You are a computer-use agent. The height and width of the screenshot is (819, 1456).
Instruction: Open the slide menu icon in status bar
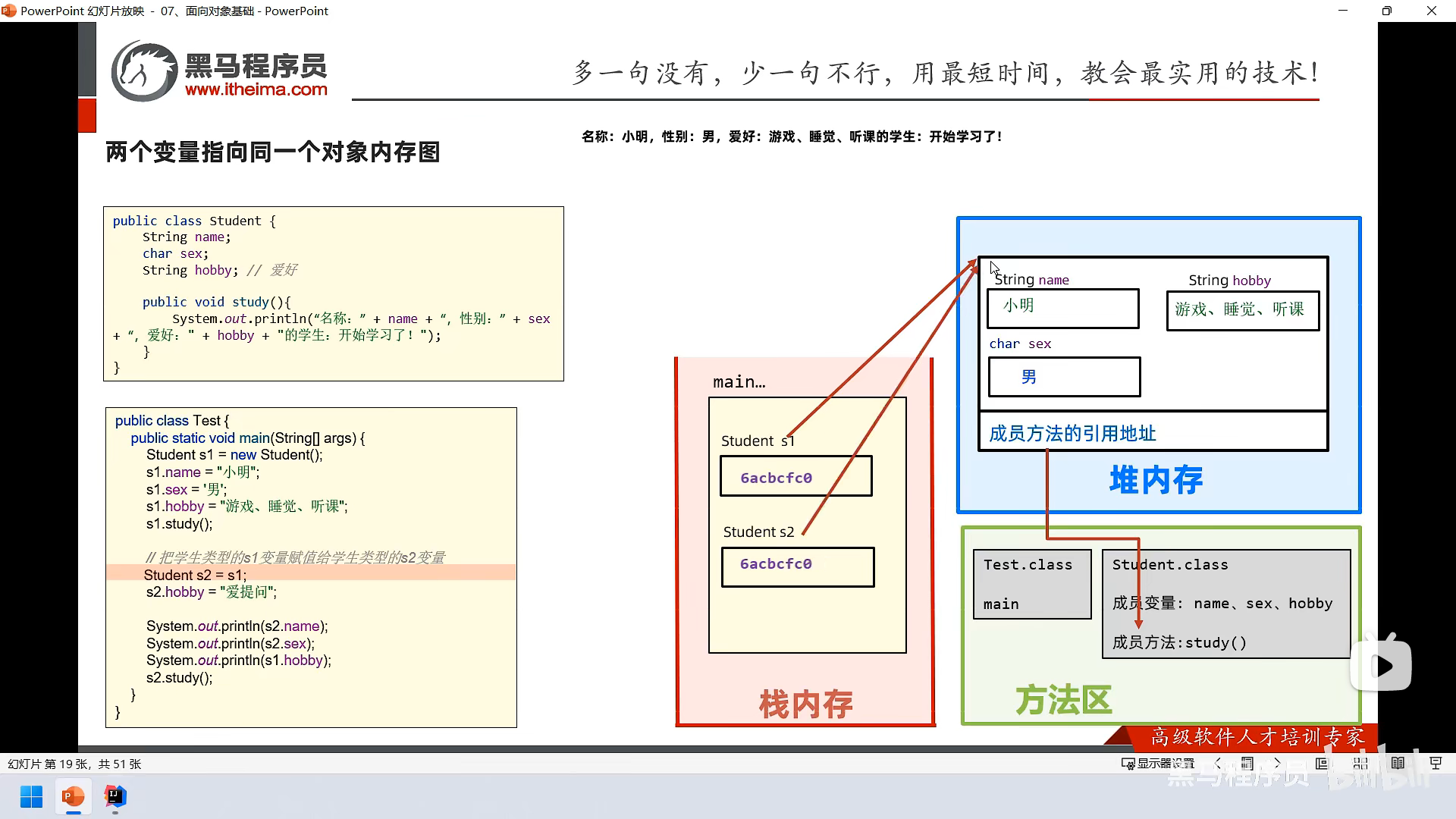tap(1247, 764)
